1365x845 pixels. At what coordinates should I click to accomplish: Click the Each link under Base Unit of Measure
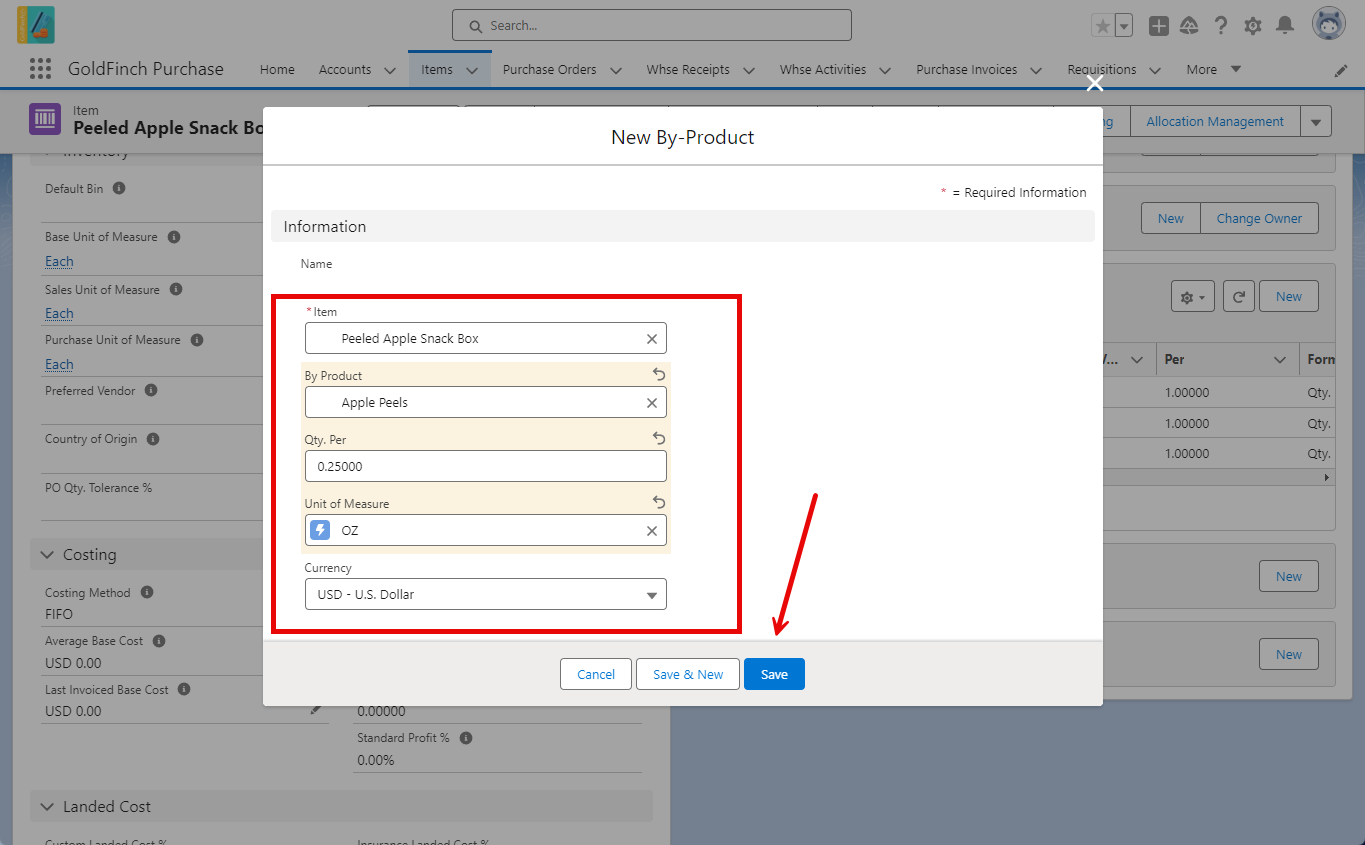[59, 261]
